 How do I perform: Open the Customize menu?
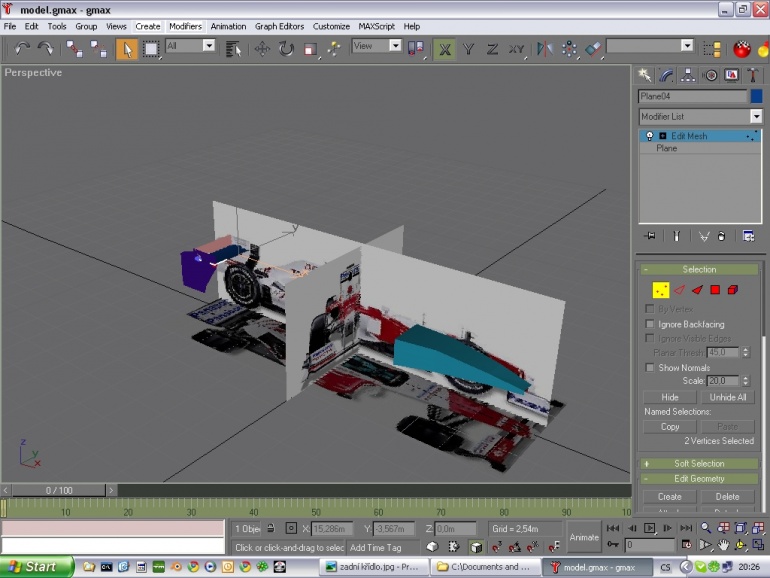point(331,27)
